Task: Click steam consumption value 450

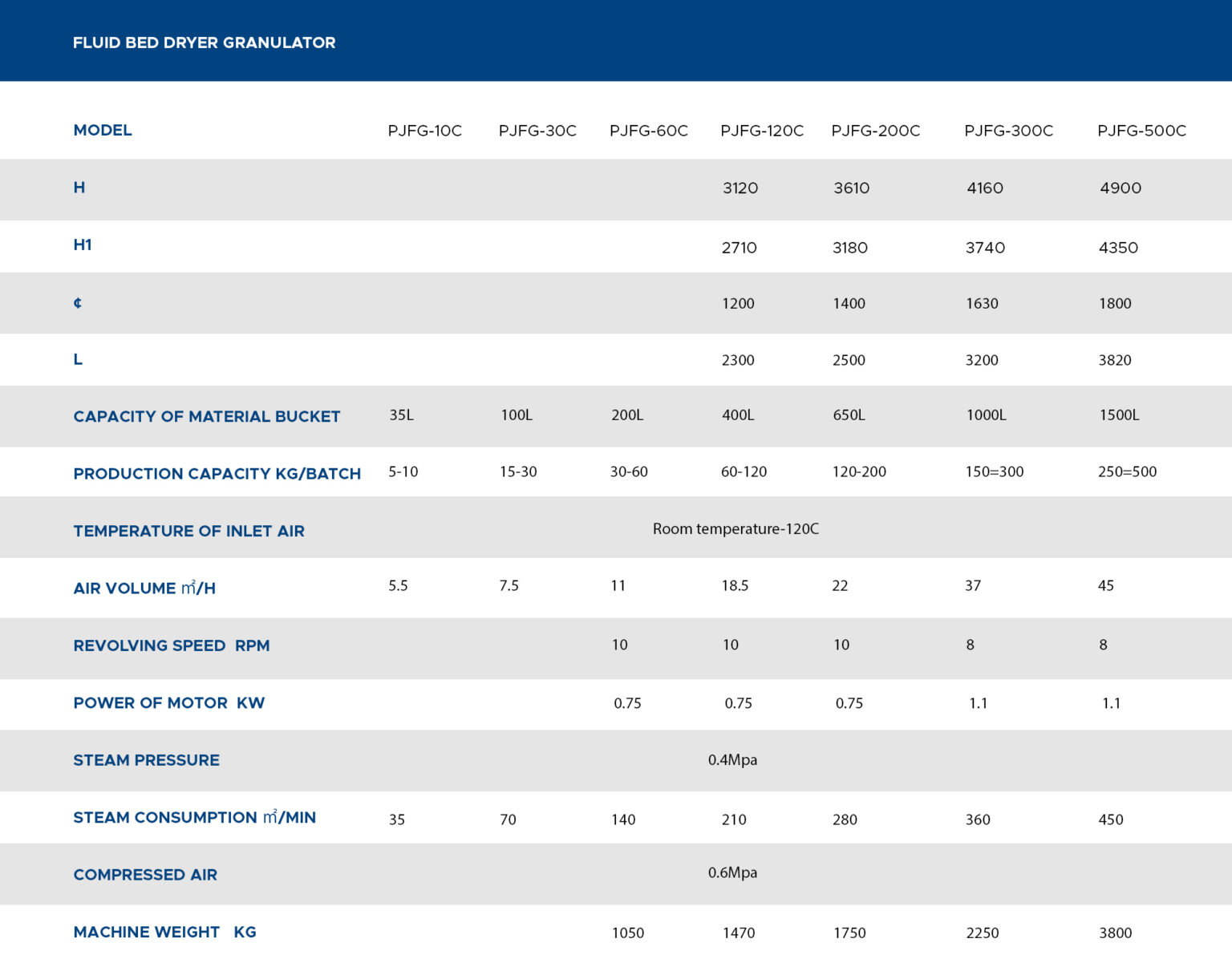Action: (x=1111, y=819)
